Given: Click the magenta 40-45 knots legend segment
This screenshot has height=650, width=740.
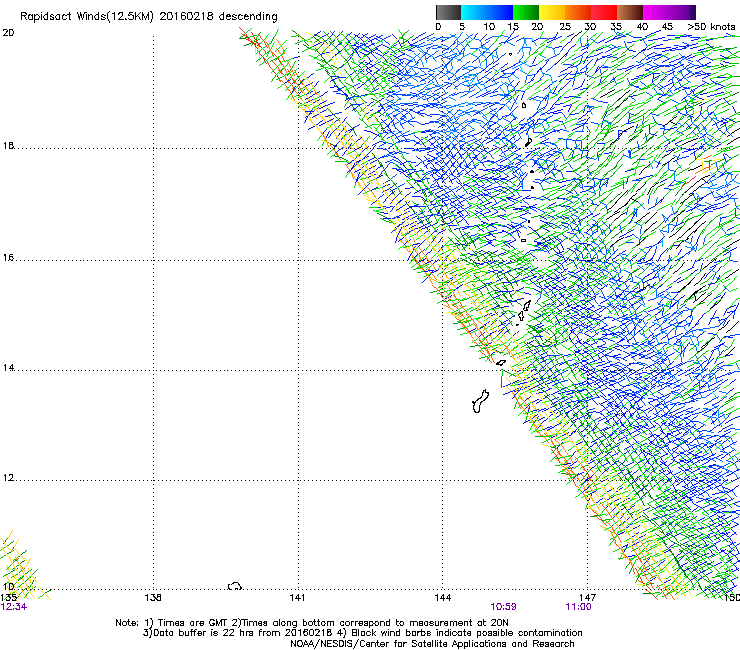Looking at the screenshot, I should click(x=656, y=12).
